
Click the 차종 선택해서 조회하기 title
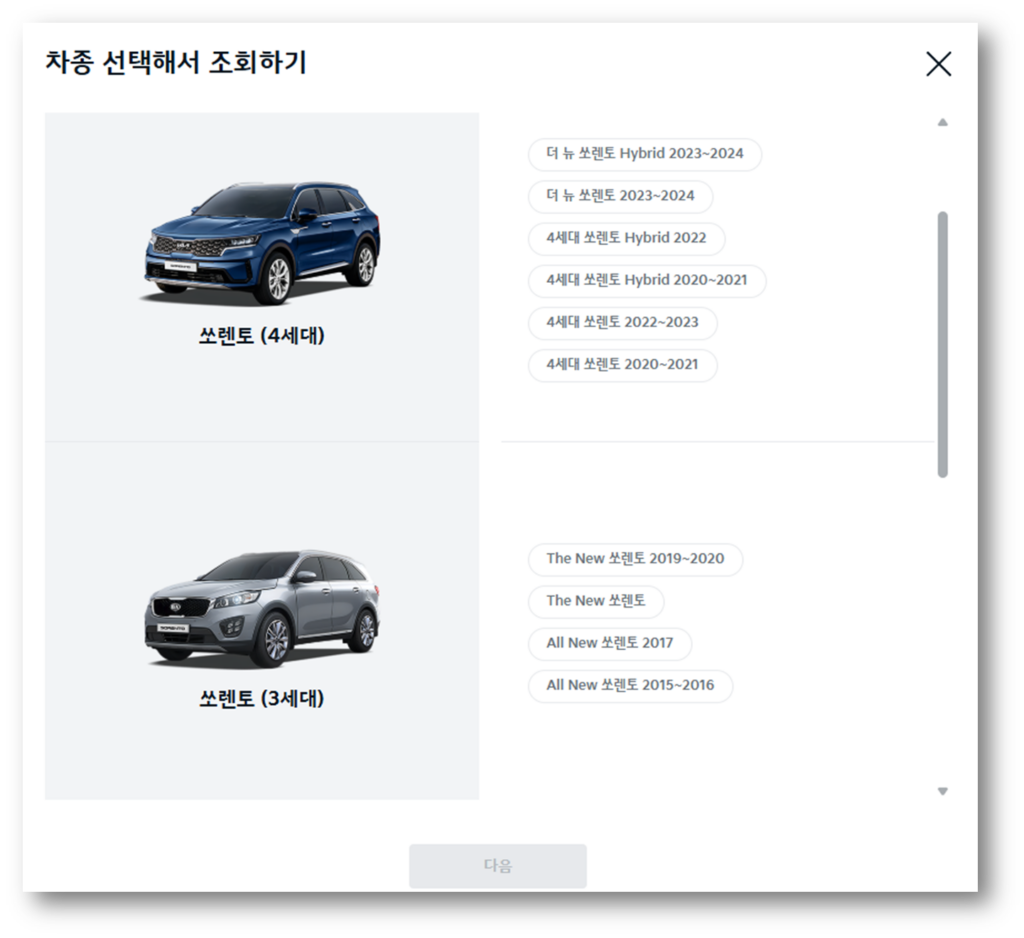click(x=176, y=63)
